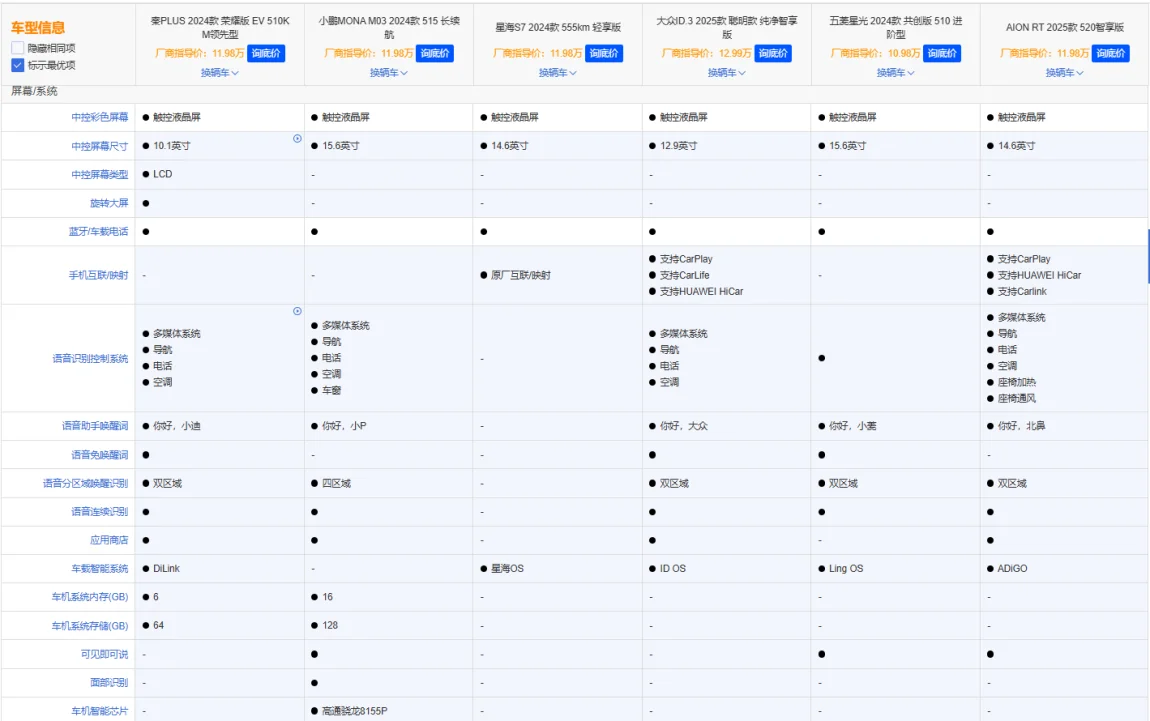Click the 语音连续识别 parameter label
Screen dimensions: 1150x721
100,512
